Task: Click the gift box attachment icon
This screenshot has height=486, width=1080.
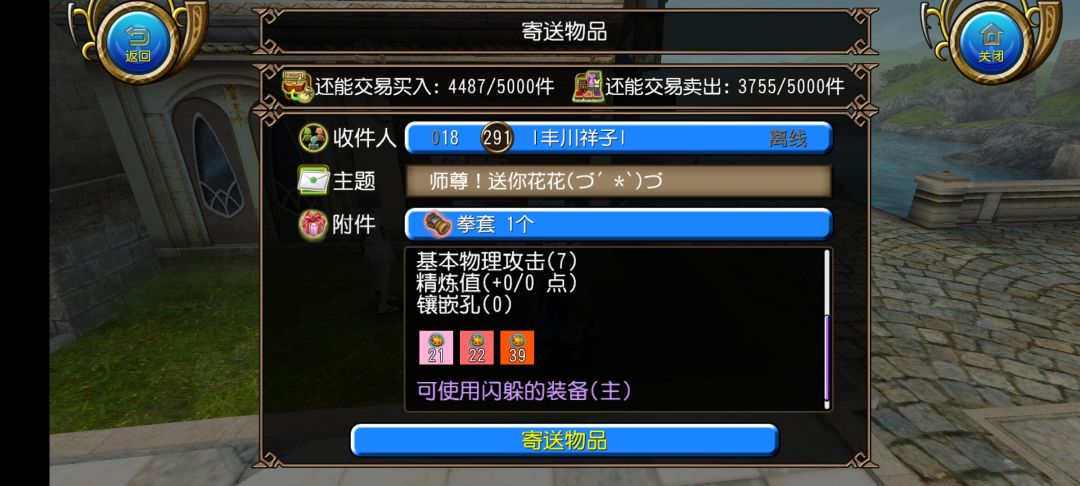Action: (x=313, y=224)
